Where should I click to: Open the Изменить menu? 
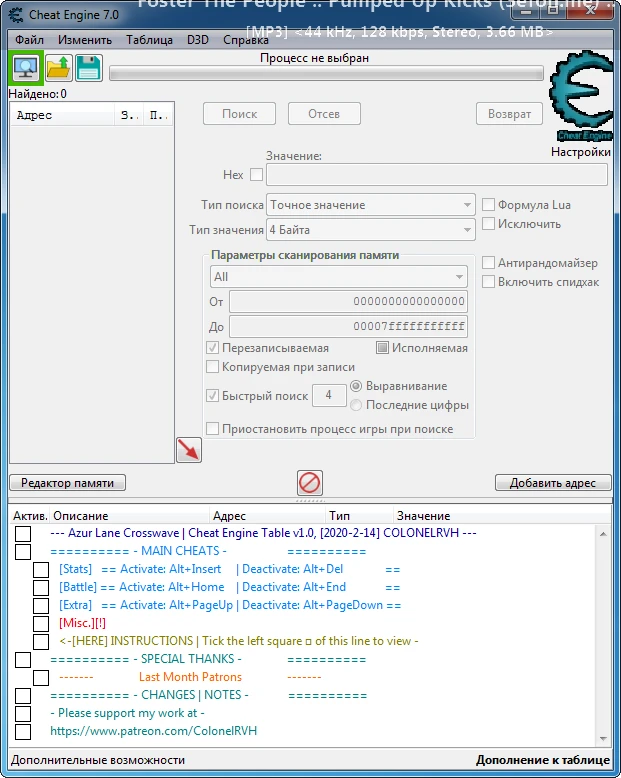coord(85,40)
